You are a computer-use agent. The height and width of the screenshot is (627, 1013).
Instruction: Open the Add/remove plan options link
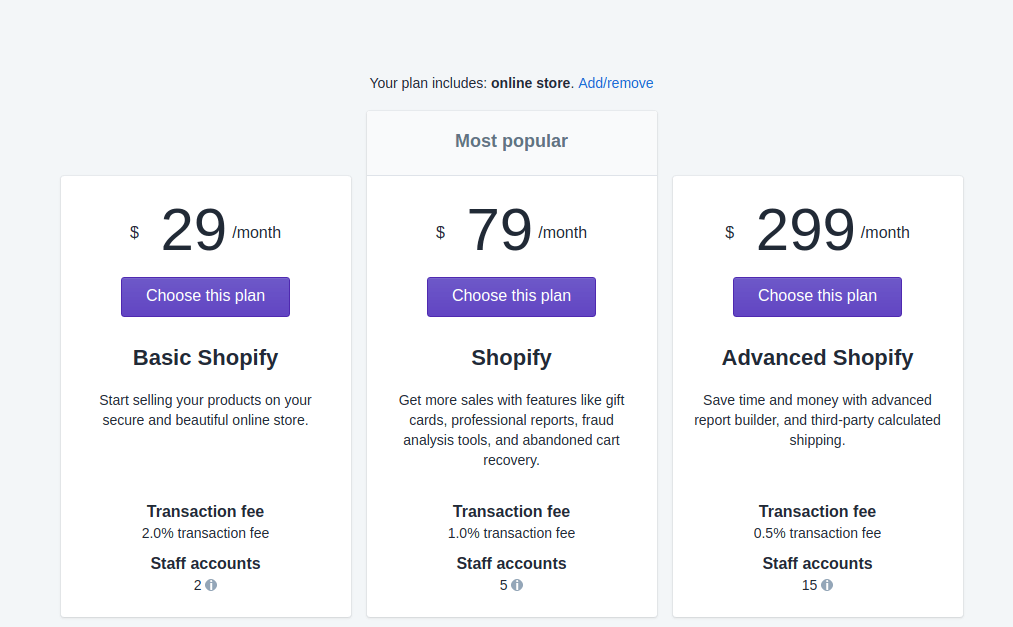[x=616, y=83]
